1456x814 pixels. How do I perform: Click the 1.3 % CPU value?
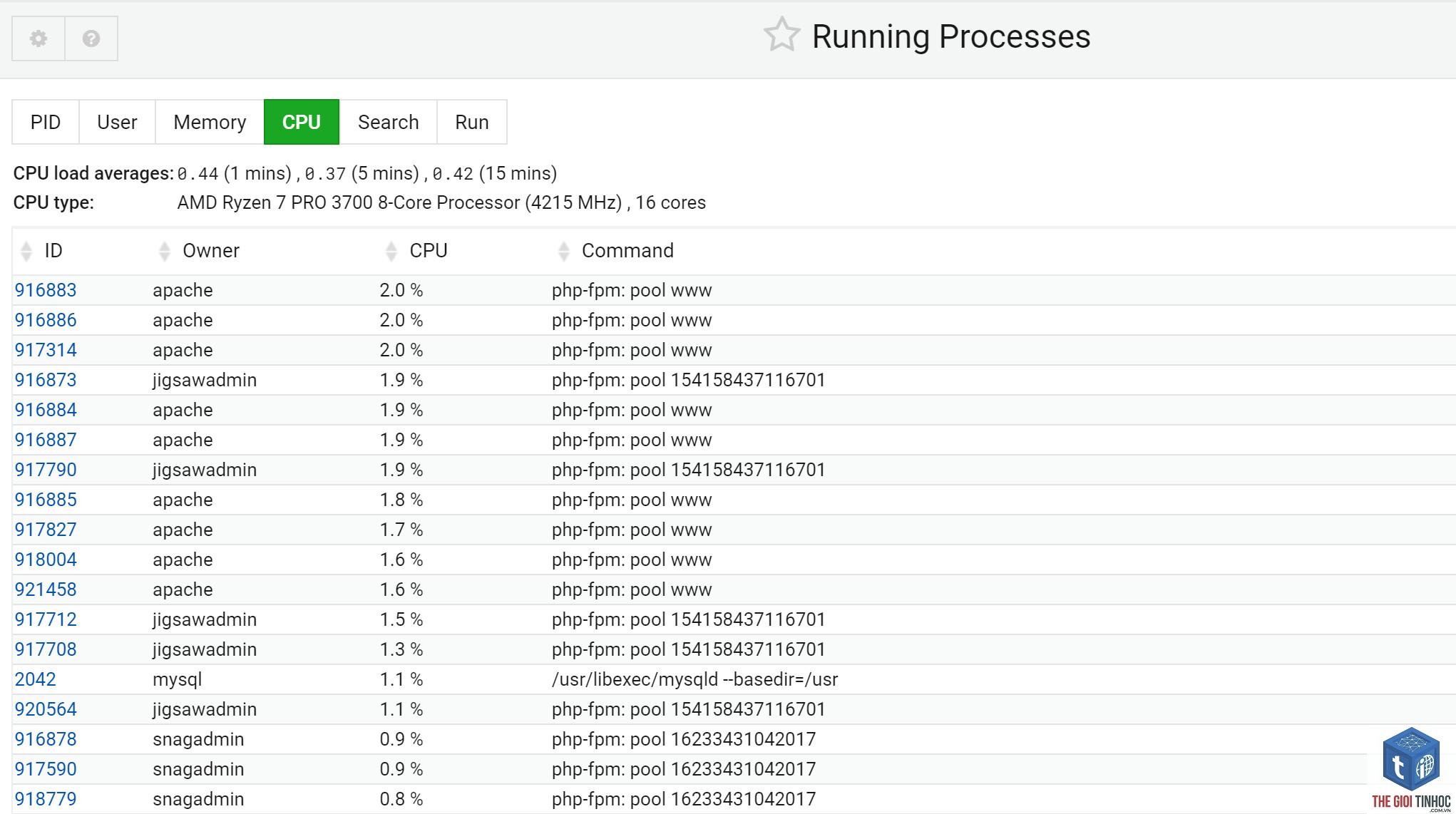coord(401,649)
